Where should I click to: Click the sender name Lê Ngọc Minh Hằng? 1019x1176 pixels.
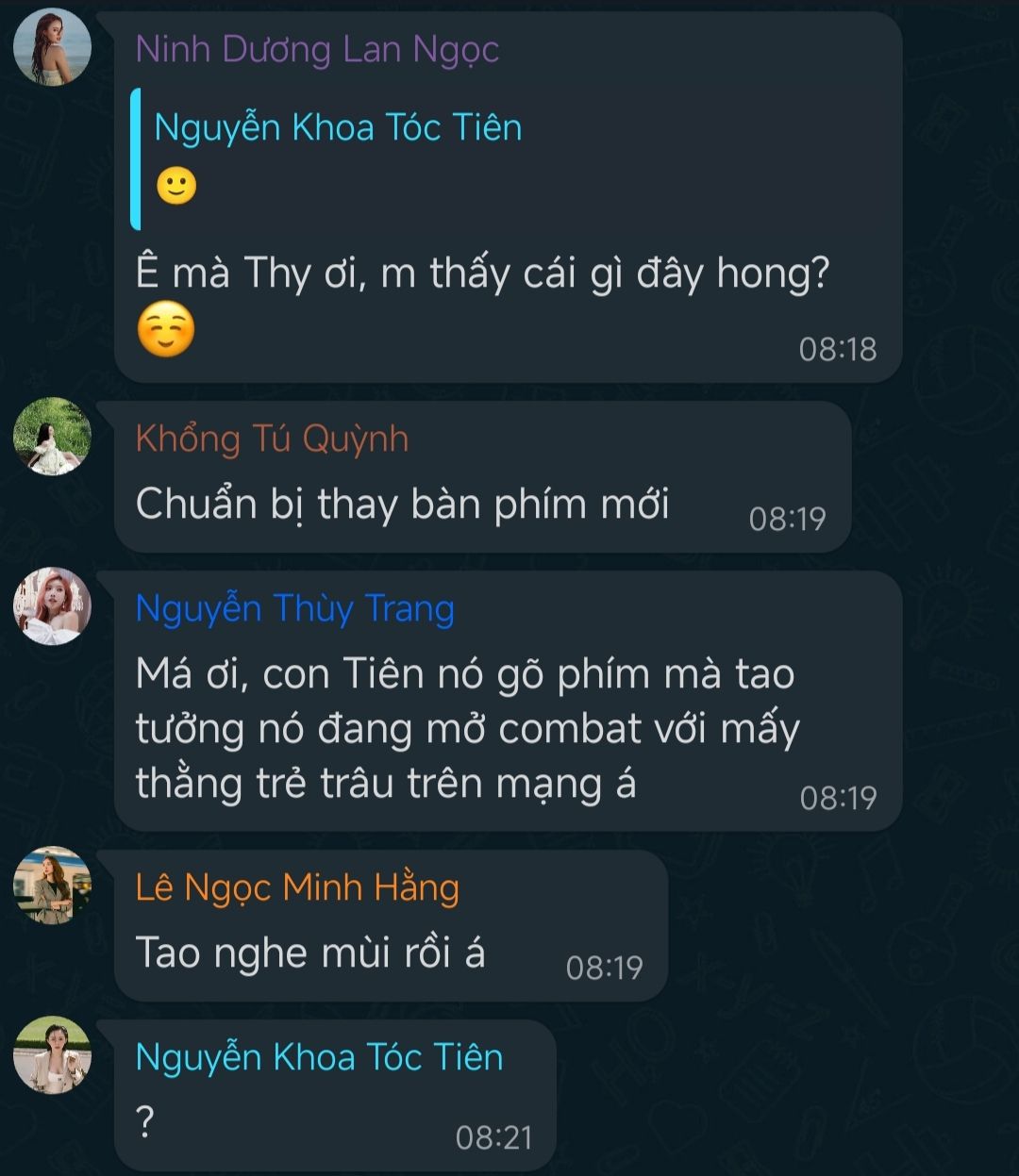297,888
